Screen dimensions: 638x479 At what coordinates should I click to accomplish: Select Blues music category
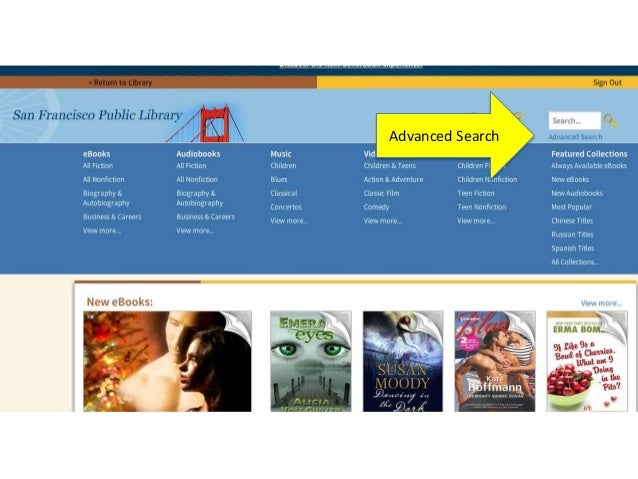pos(279,179)
